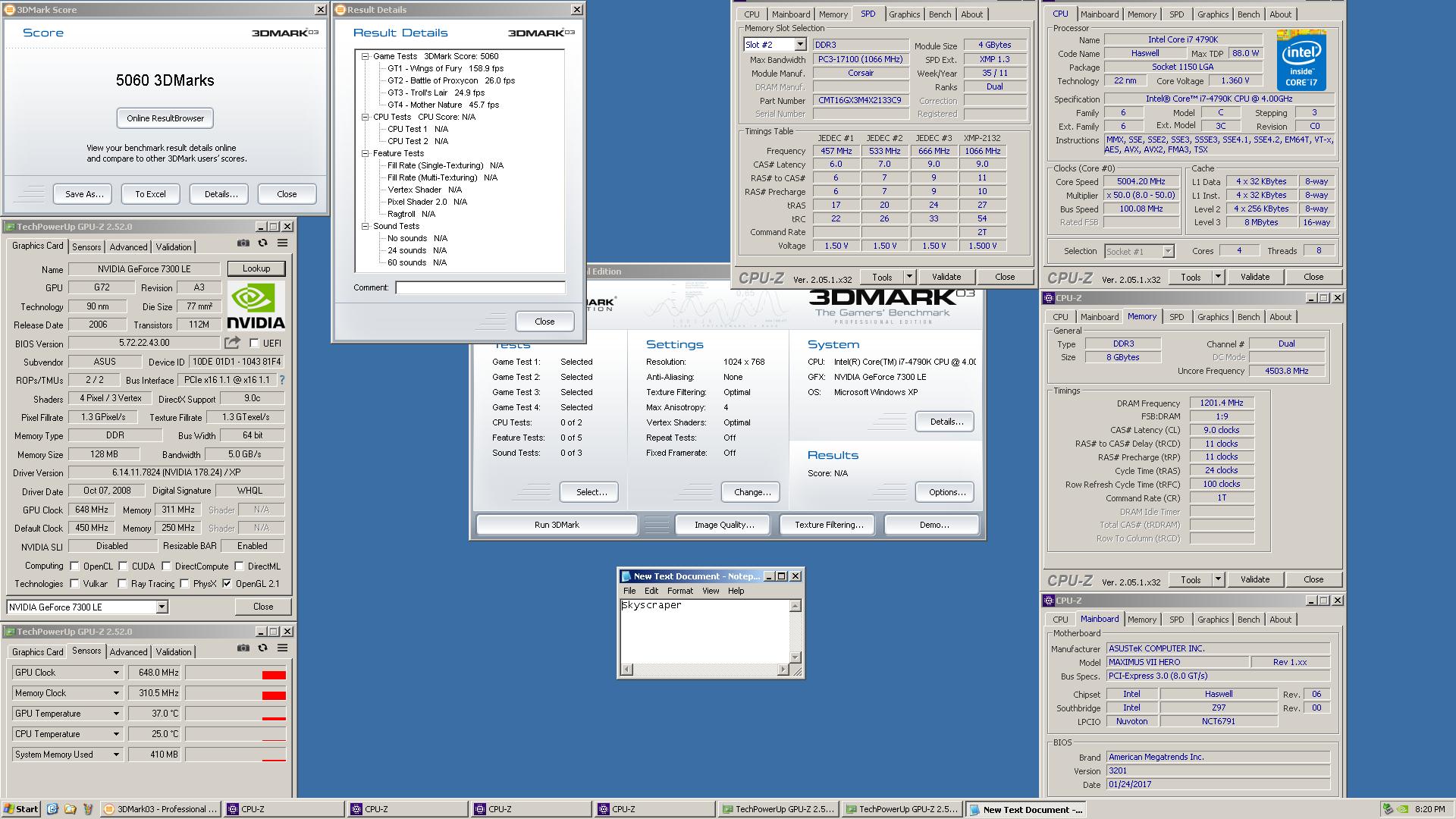Click the Result Details window title icon
The width and height of the screenshot is (1456, 819).
coord(340,10)
